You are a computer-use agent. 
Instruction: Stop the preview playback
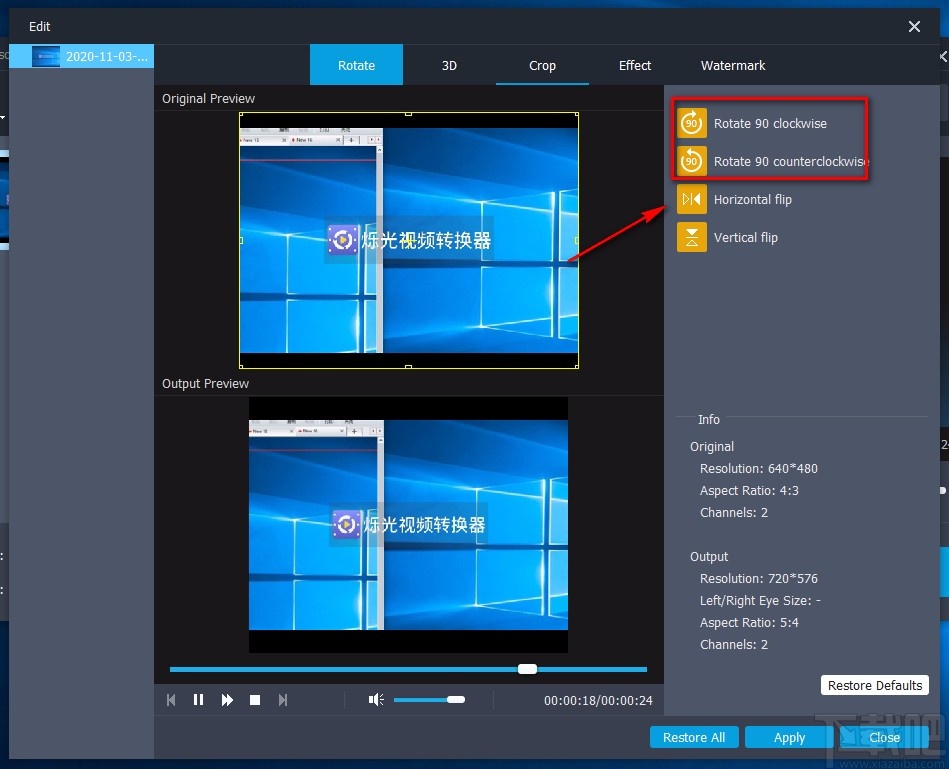pos(255,699)
